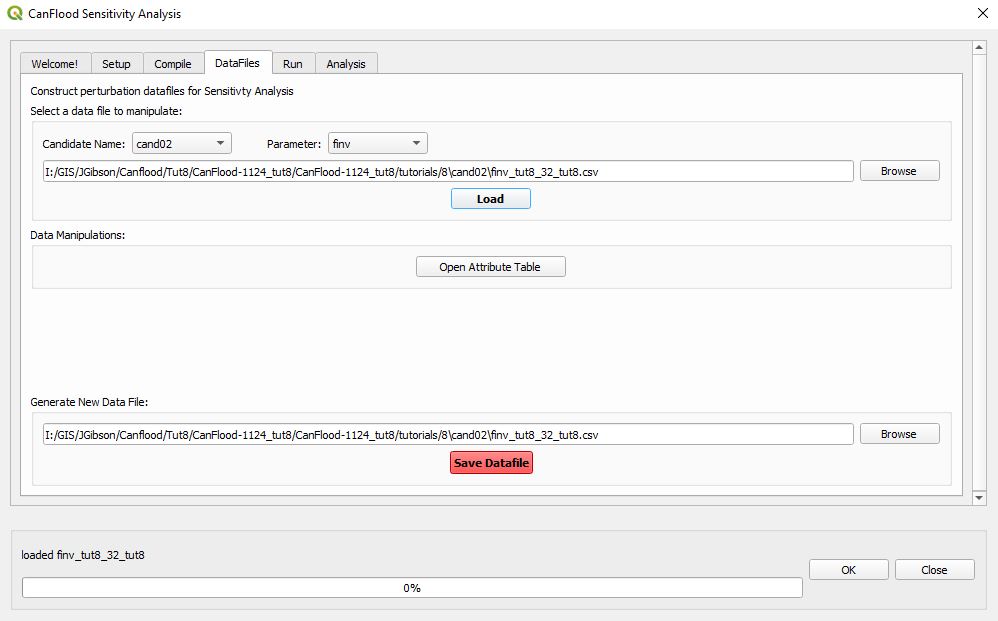Screen dimensions: 998x621
Task: Click the 'Candidate Name:' label
Action: pos(83,144)
